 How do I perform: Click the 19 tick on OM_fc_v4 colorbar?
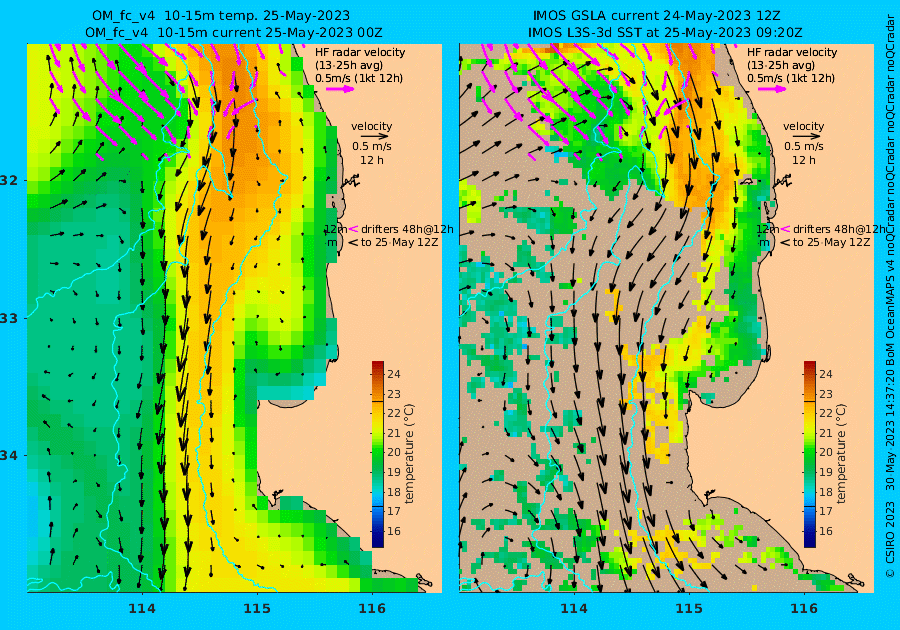393,472
